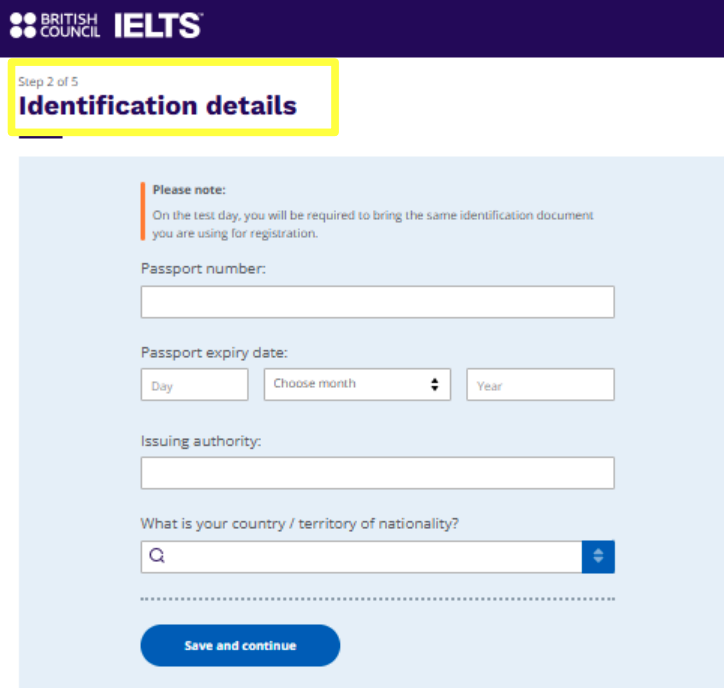724x688 pixels.
Task: Click the country / territory of nationality question label
Action: (x=300, y=524)
